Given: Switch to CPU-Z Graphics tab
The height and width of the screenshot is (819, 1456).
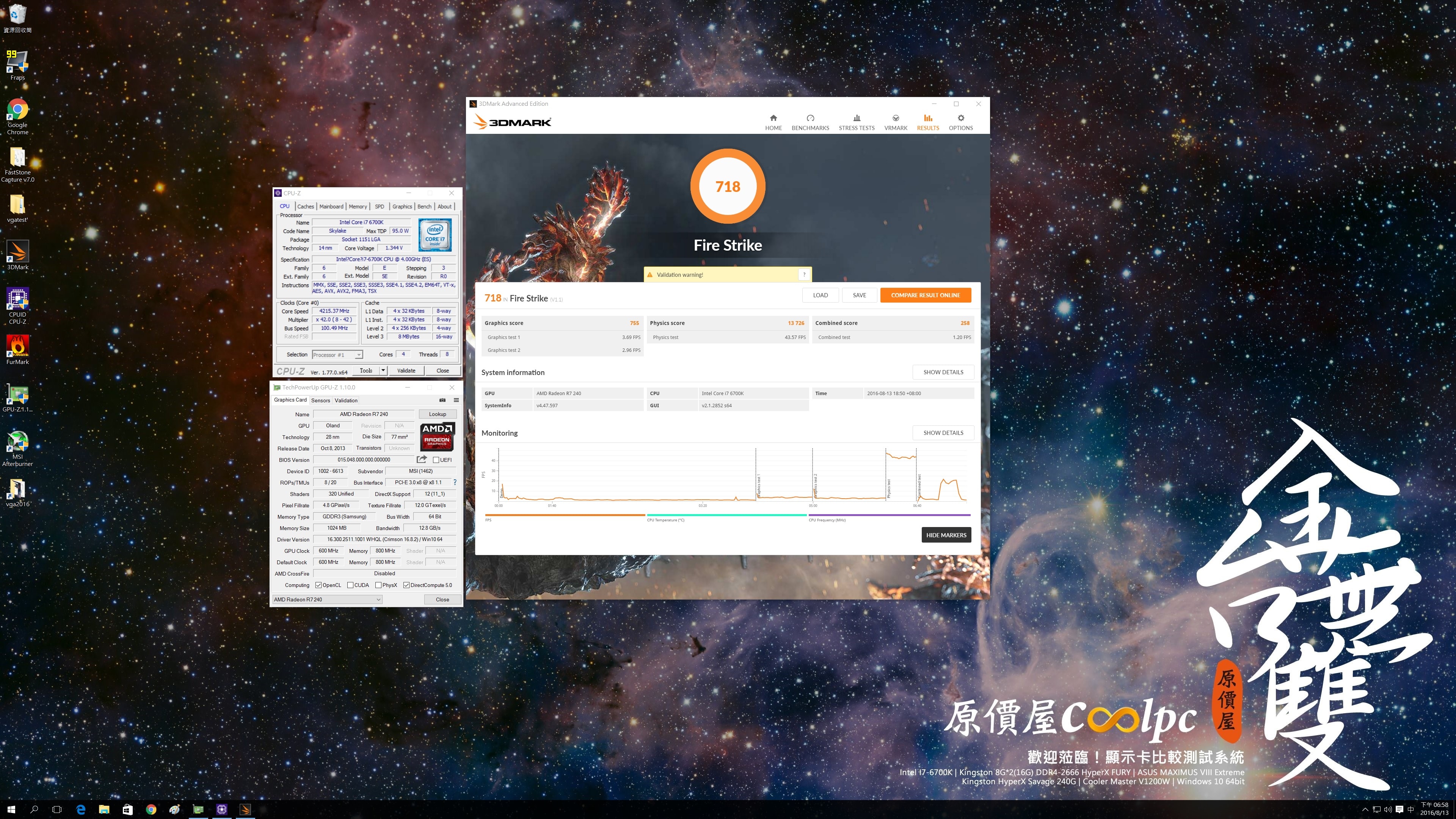Looking at the screenshot, I should (x=402, y=206).
